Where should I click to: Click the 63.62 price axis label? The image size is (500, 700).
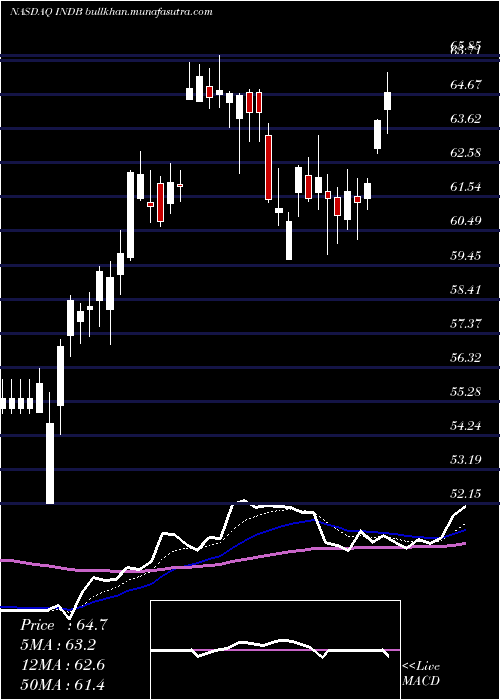click(x=466, y=118)
